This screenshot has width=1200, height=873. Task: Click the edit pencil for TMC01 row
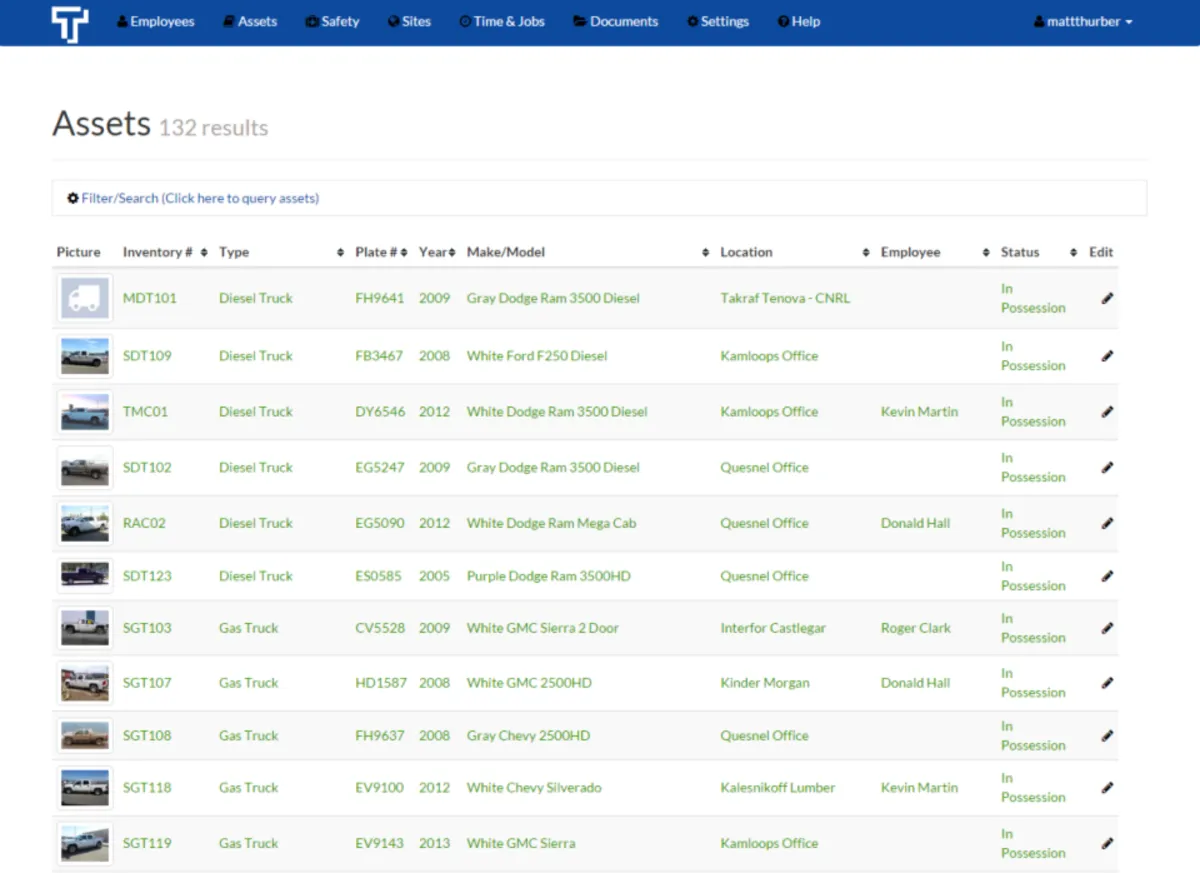click(1107, 412)
